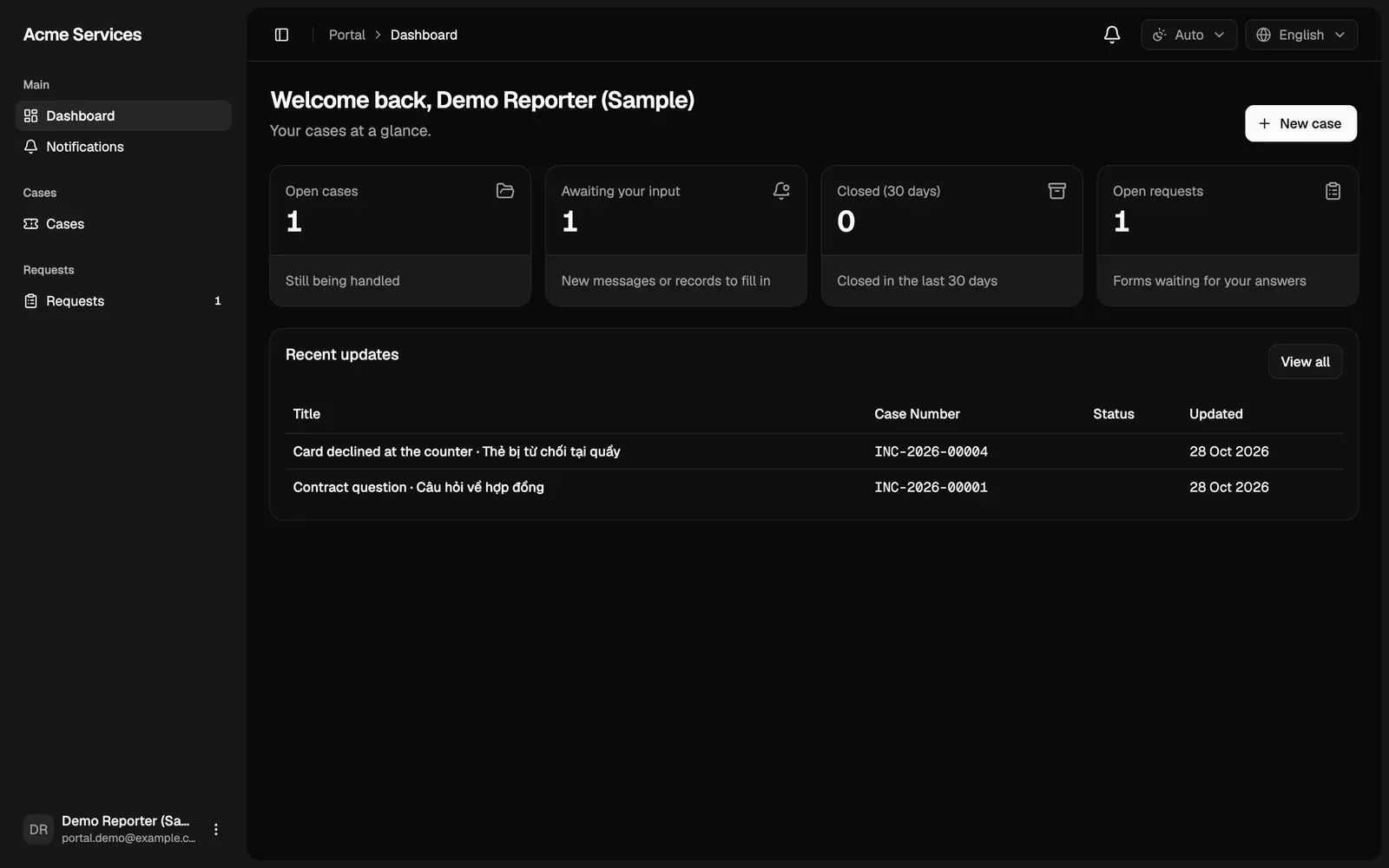
Task: Click the Acme Services logo text
Action: (x=82, y=35)
